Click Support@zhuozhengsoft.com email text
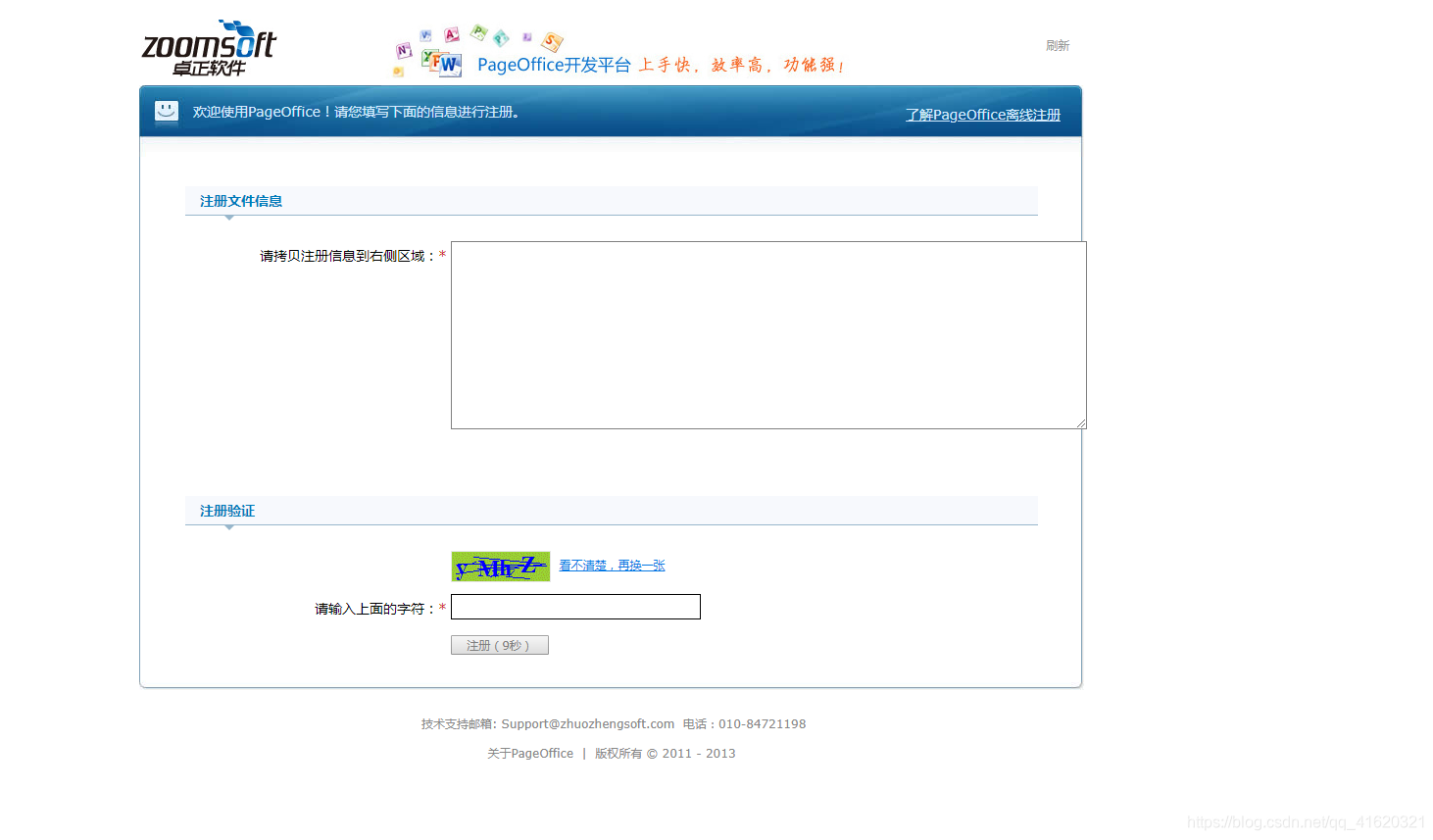The height and width of the screenshot is (840, 1433). [588, 724]
